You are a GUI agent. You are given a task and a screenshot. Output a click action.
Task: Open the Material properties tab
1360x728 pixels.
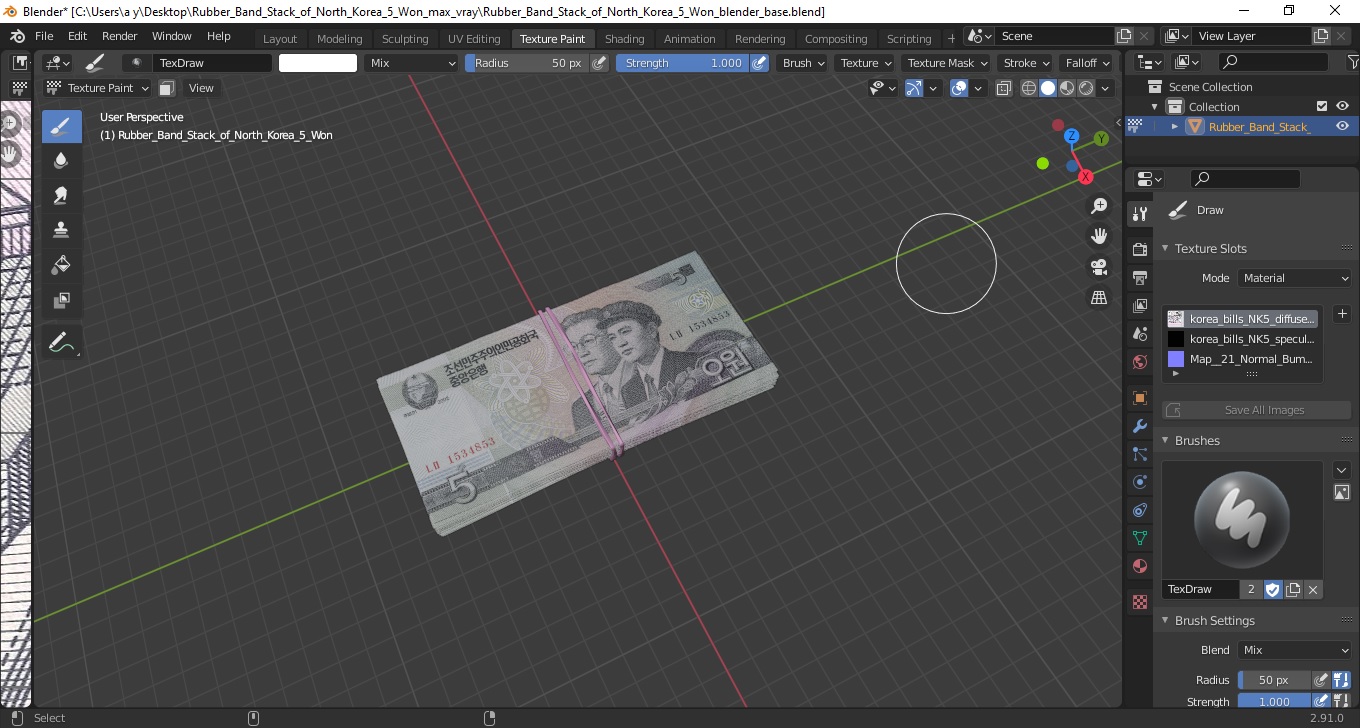1139,566
